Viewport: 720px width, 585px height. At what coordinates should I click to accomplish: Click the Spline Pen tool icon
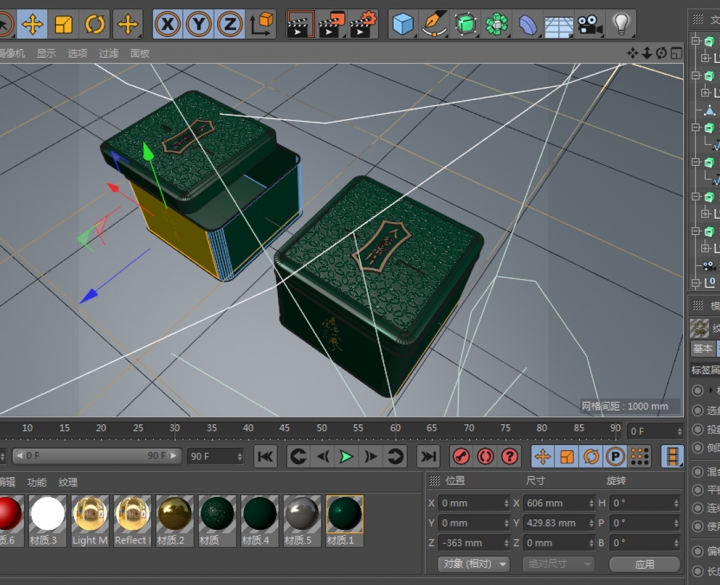(x=434, y=23)
